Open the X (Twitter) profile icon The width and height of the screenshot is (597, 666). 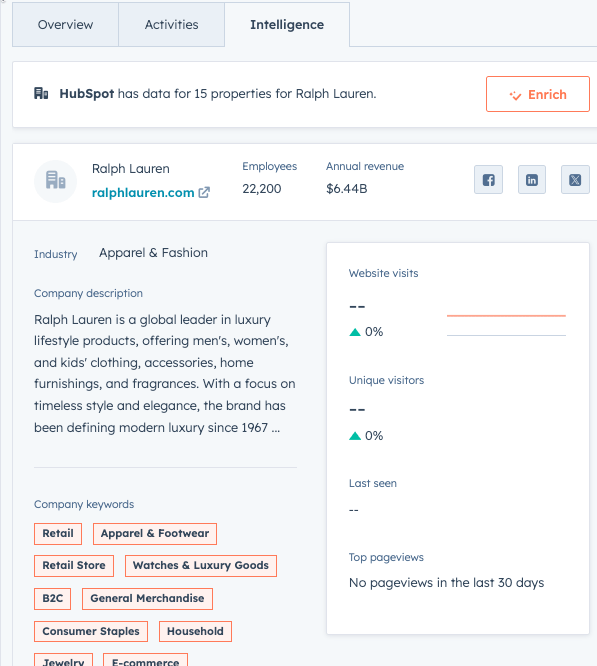[x=575, y=180]
